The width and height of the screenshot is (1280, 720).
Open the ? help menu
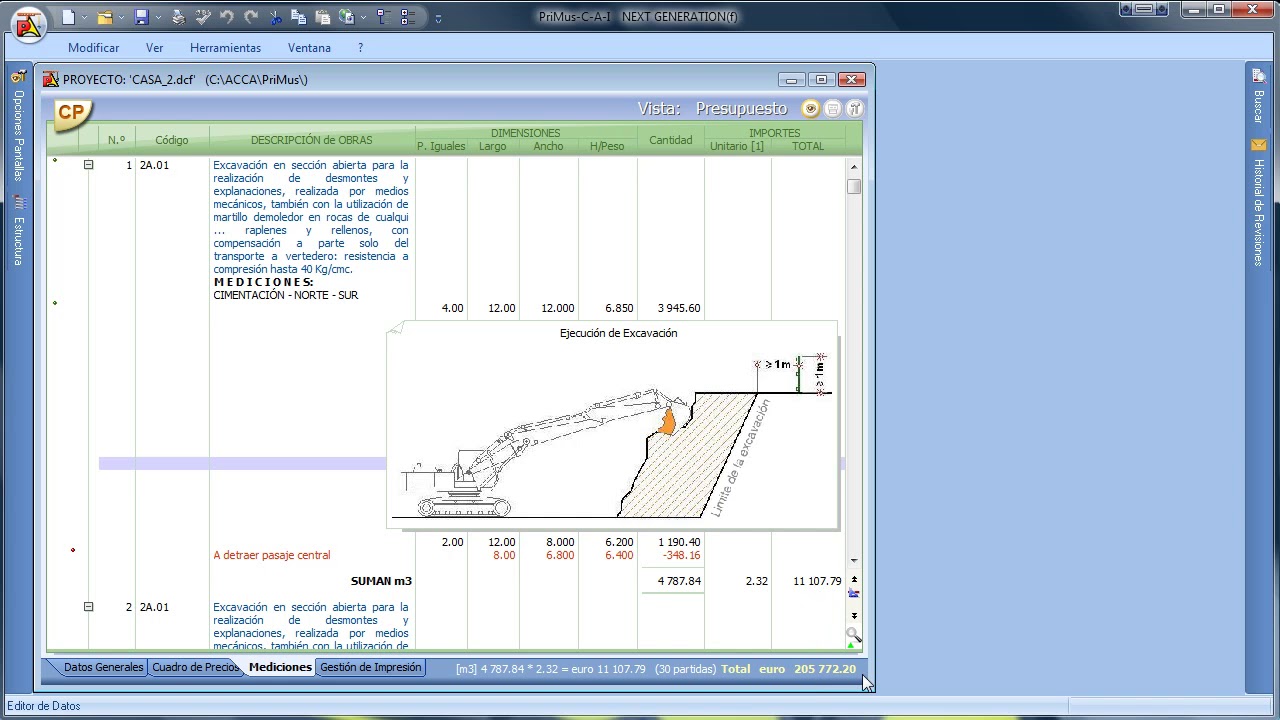click(x=360, y=48)
